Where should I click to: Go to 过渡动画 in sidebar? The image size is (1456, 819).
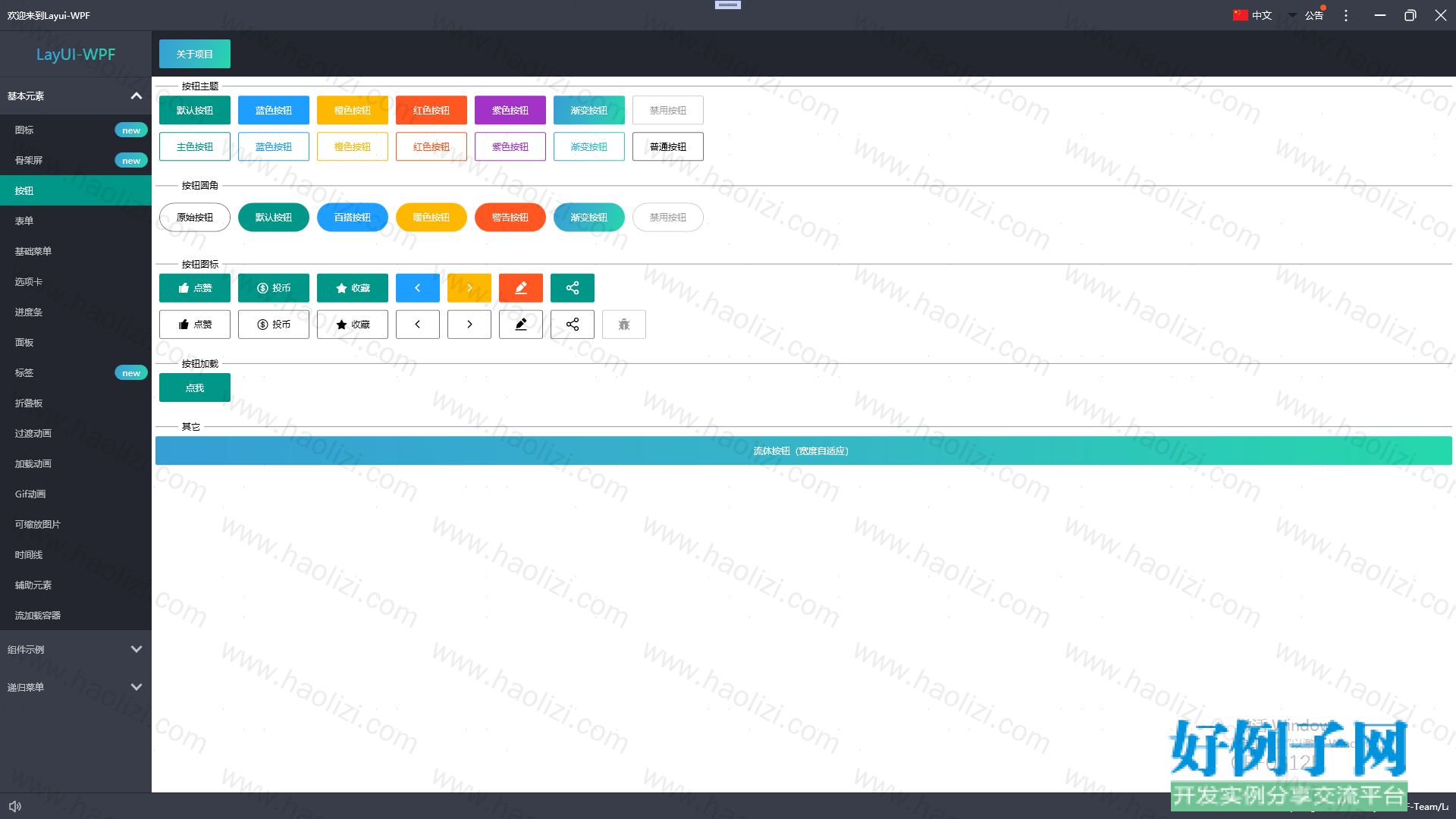(76, 433)
